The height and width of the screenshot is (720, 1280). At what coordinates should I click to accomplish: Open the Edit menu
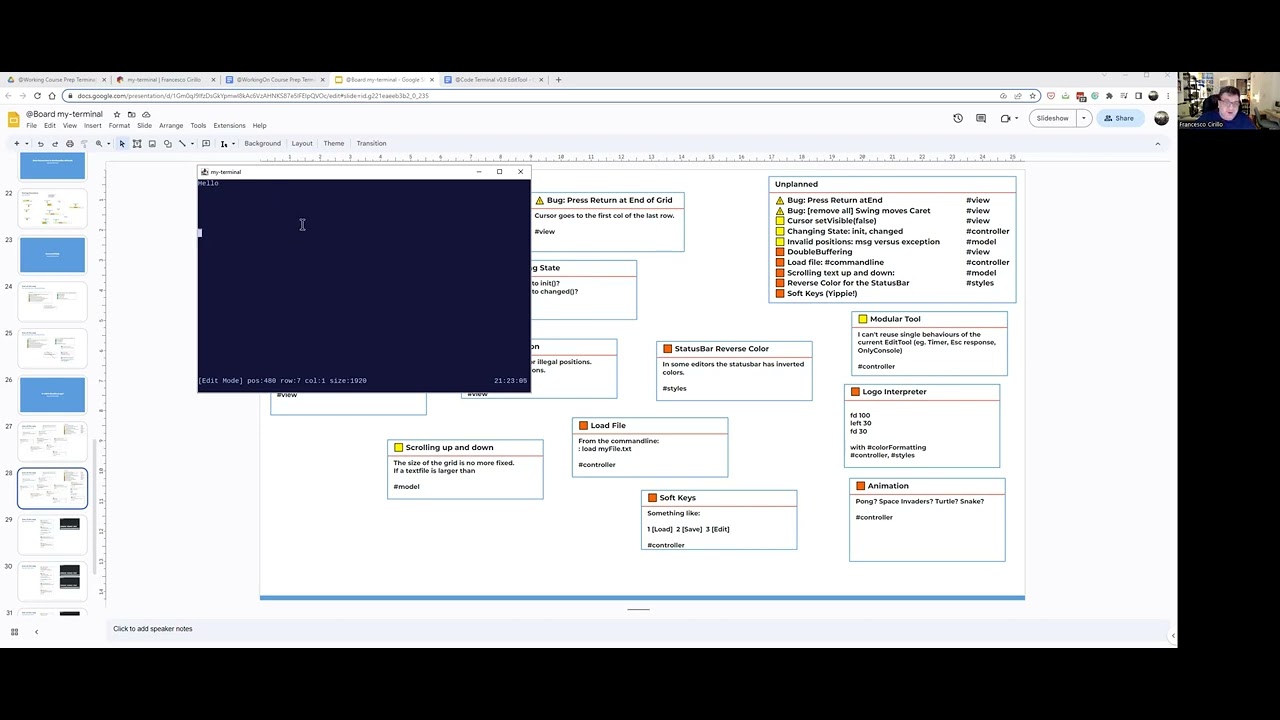50,126
